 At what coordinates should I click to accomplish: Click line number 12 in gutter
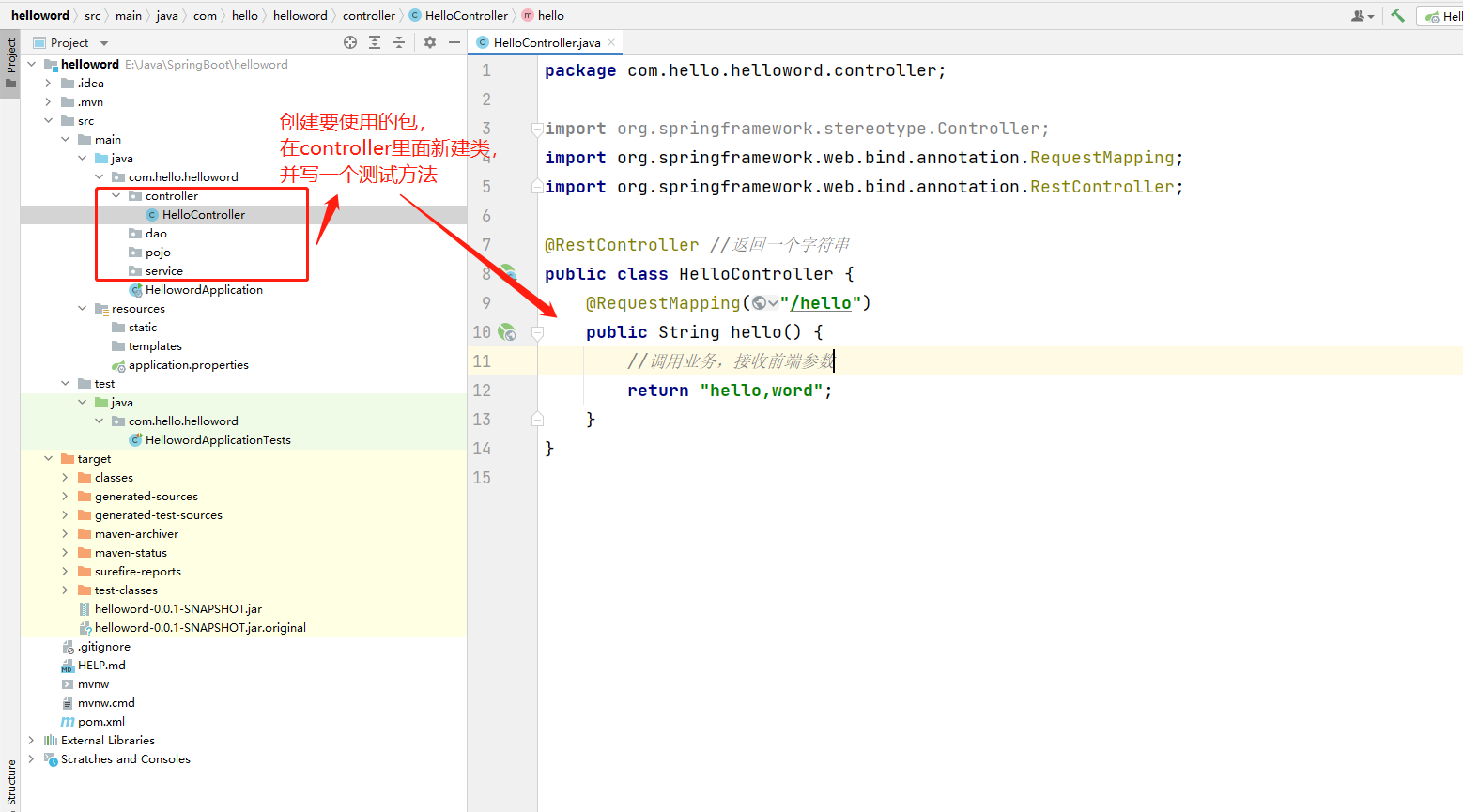coord(482,391)
